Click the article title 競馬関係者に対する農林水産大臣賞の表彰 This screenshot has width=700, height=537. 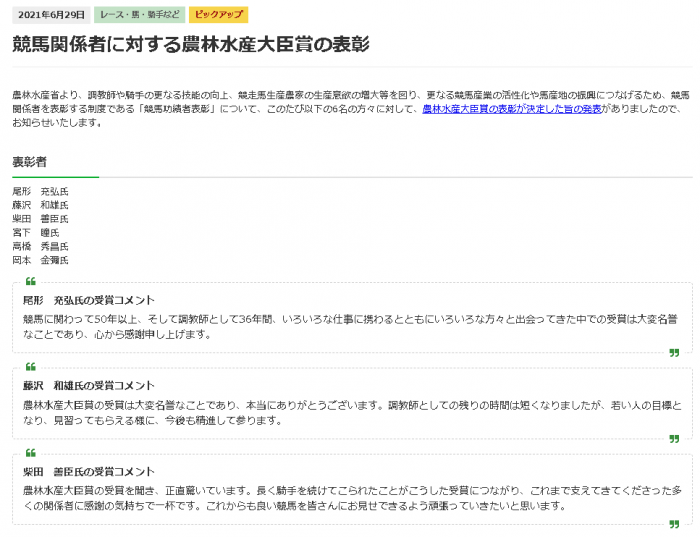[x=191, y=45]
